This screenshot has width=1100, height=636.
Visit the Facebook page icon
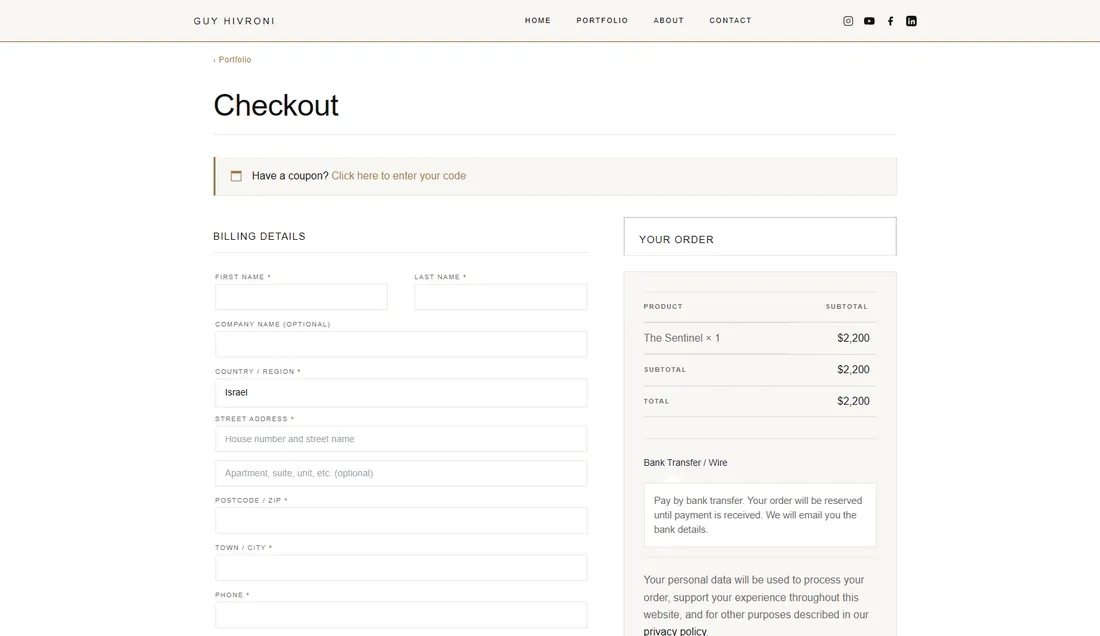point(890,21)
